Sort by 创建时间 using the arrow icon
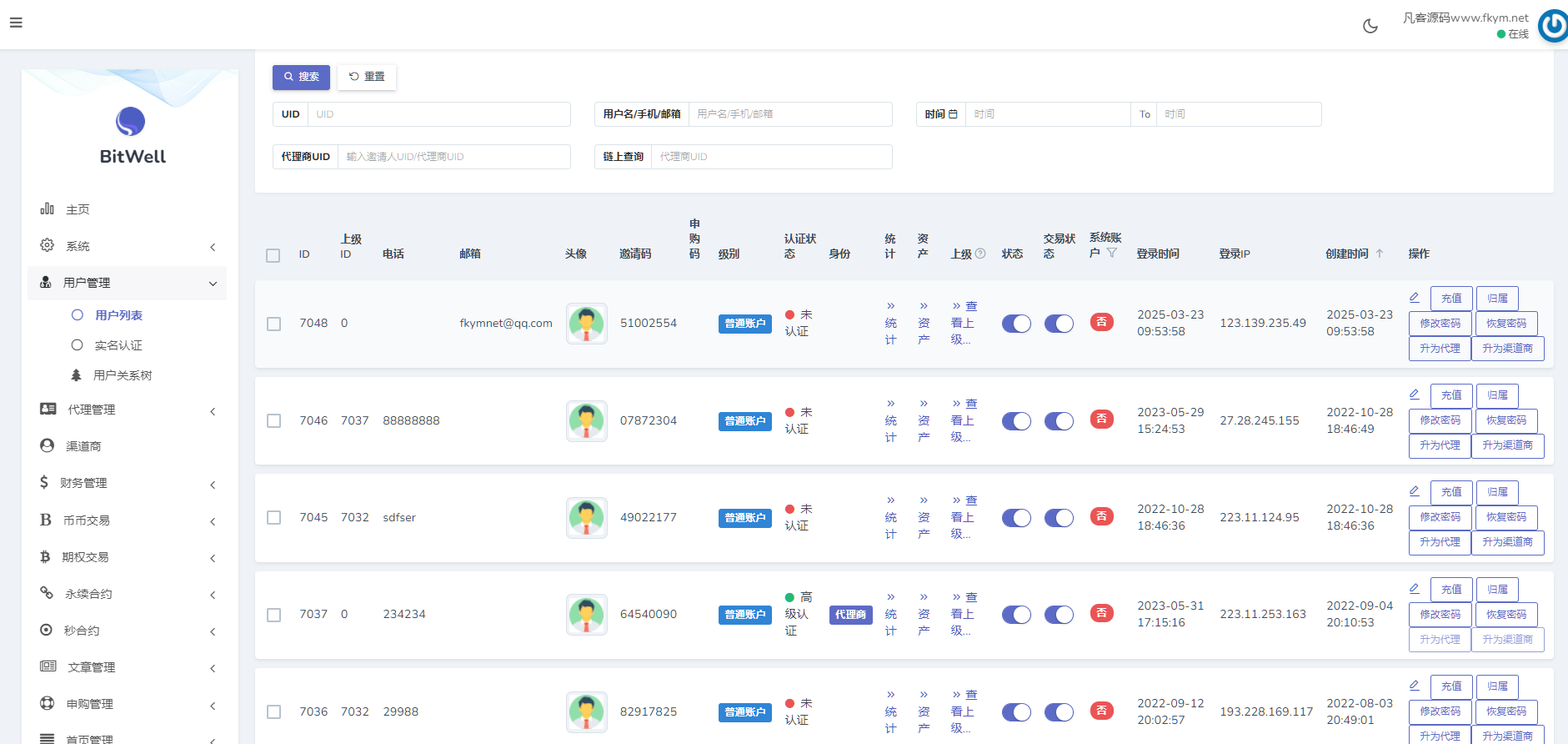Image resolution: width=1568 pixels, height=744 pixels. coord(1380,254)
